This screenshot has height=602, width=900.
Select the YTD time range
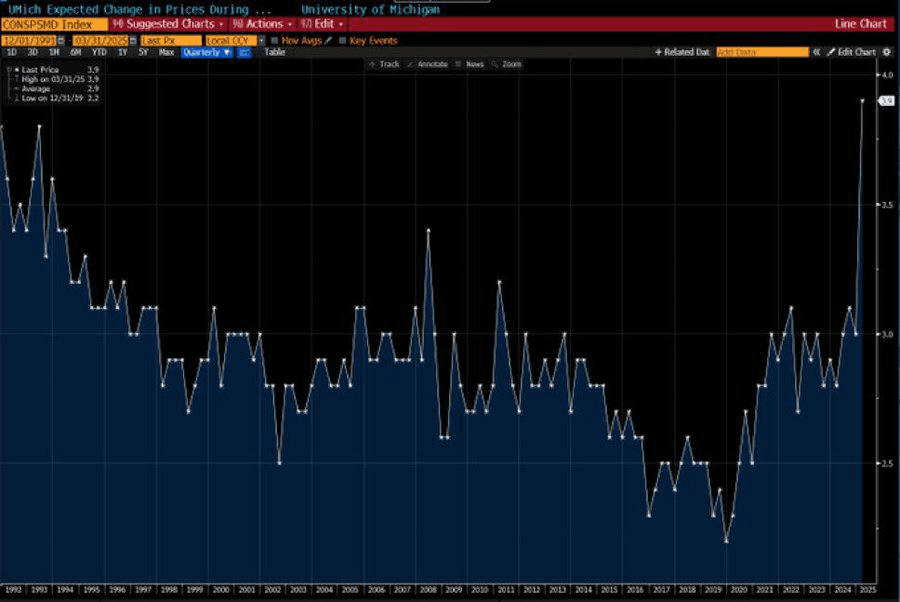(x=99, y=52)
